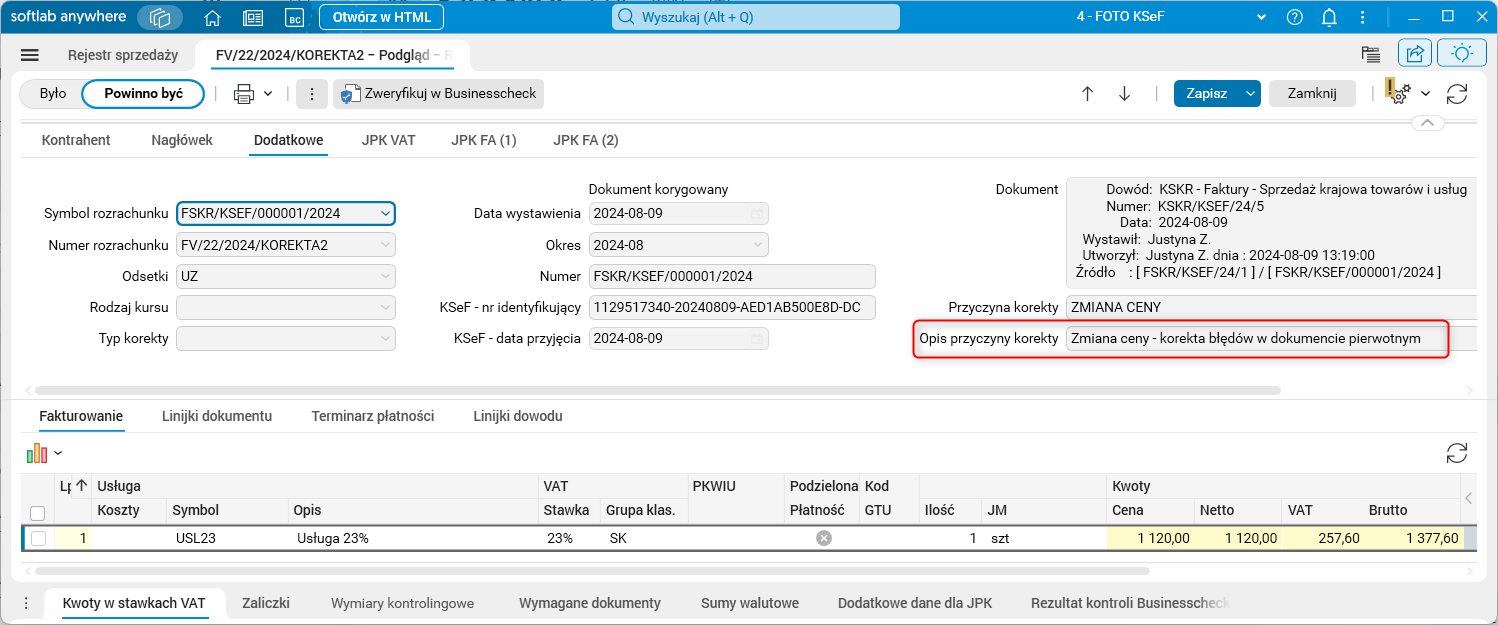Viewport: 1498px width, 625px height.
Task: Switch to the Nagłówek tab
Action: (x=182, y=140)
